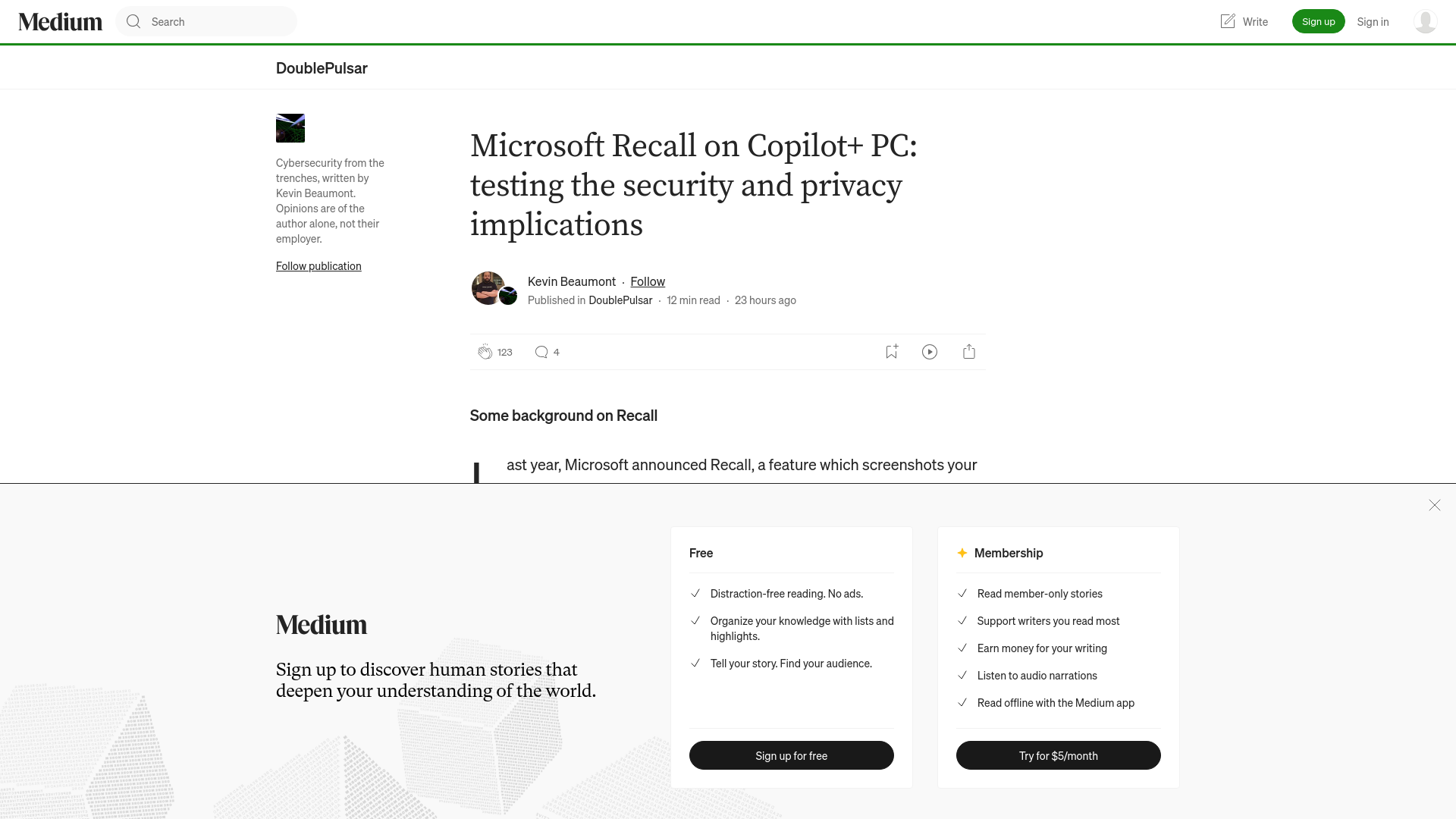Click 'Some background on Recall' subheading
Viewport: 1456px width, 819px height.
tap(563, 416)
